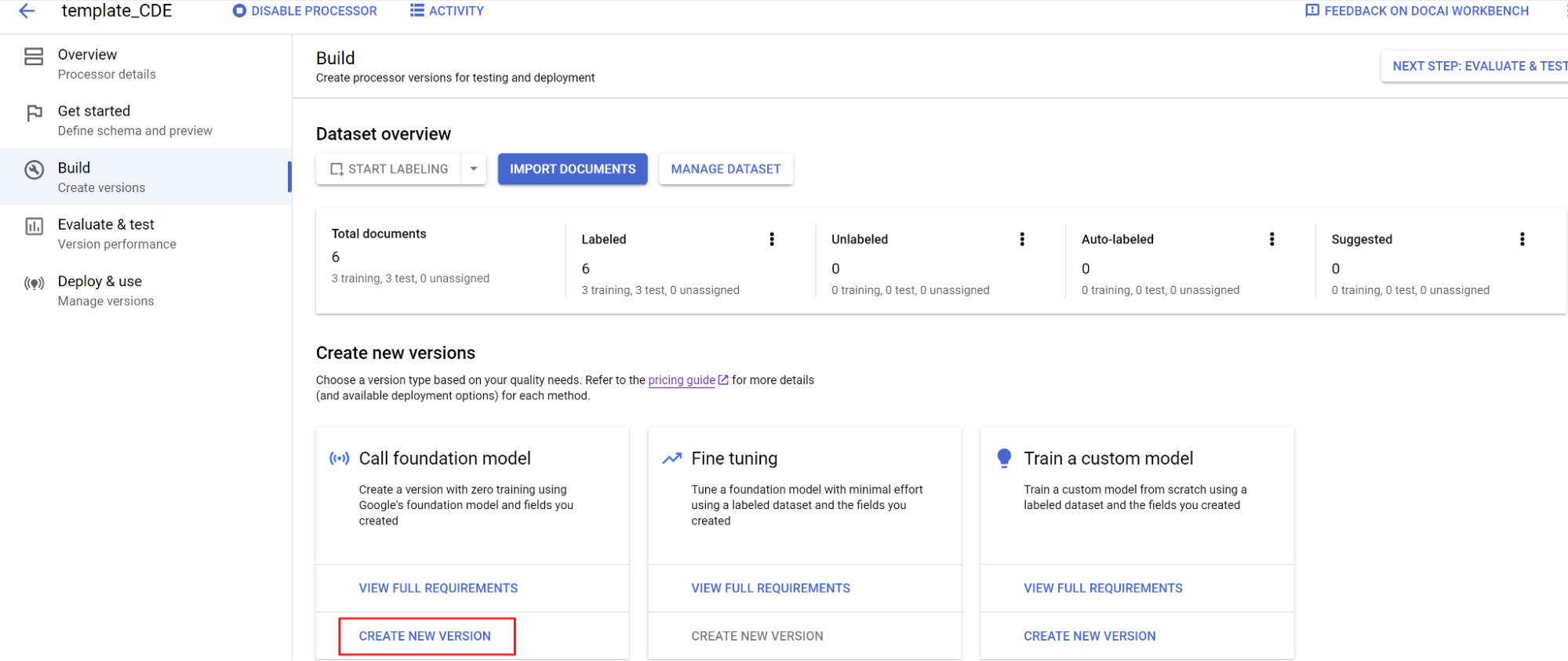Click the Get started flag icon
This screenshot has height=661, width=1568.
[x=34, y=113]
